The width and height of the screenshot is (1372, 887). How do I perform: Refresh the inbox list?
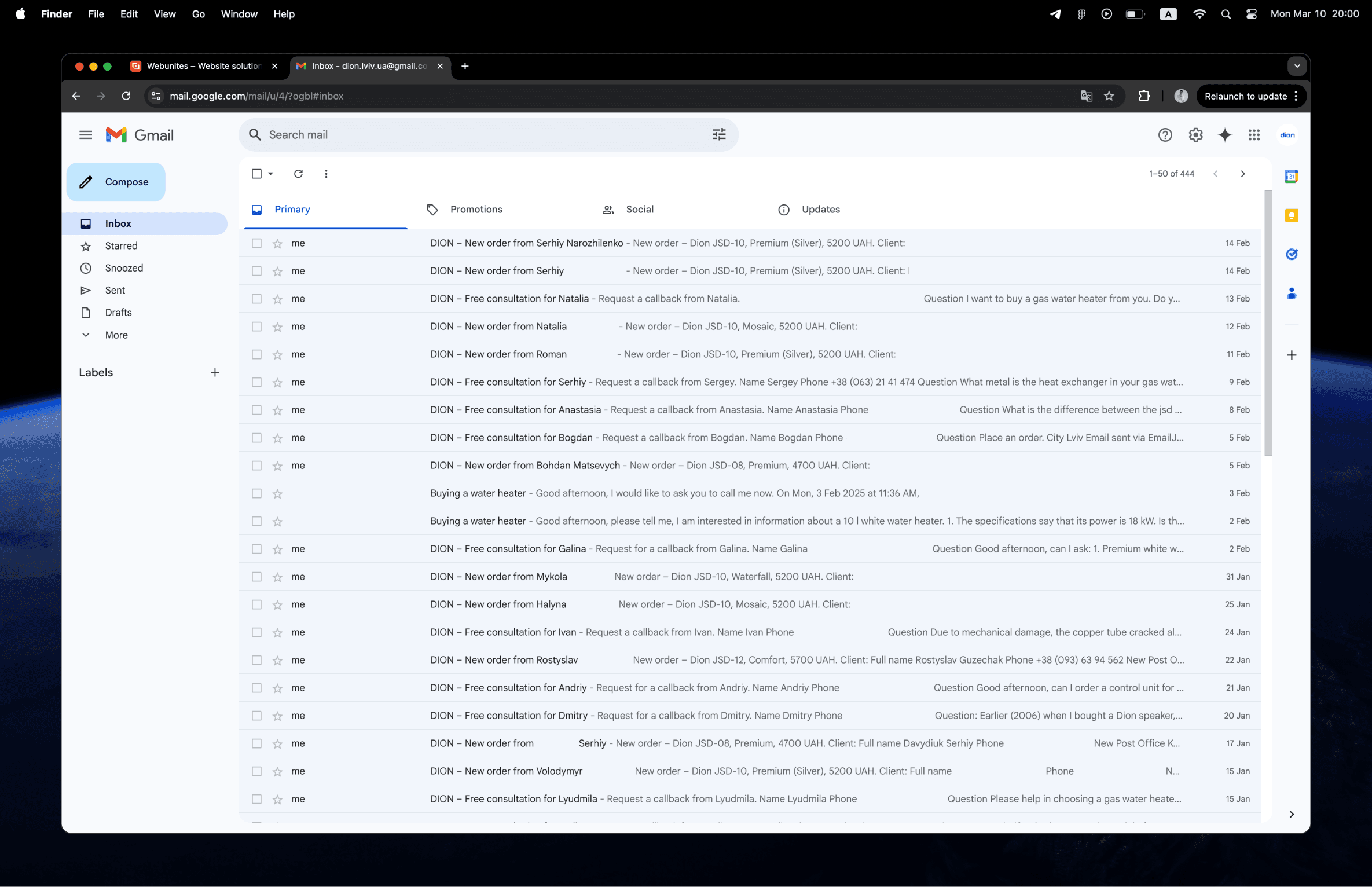click(x=298, y=174)
